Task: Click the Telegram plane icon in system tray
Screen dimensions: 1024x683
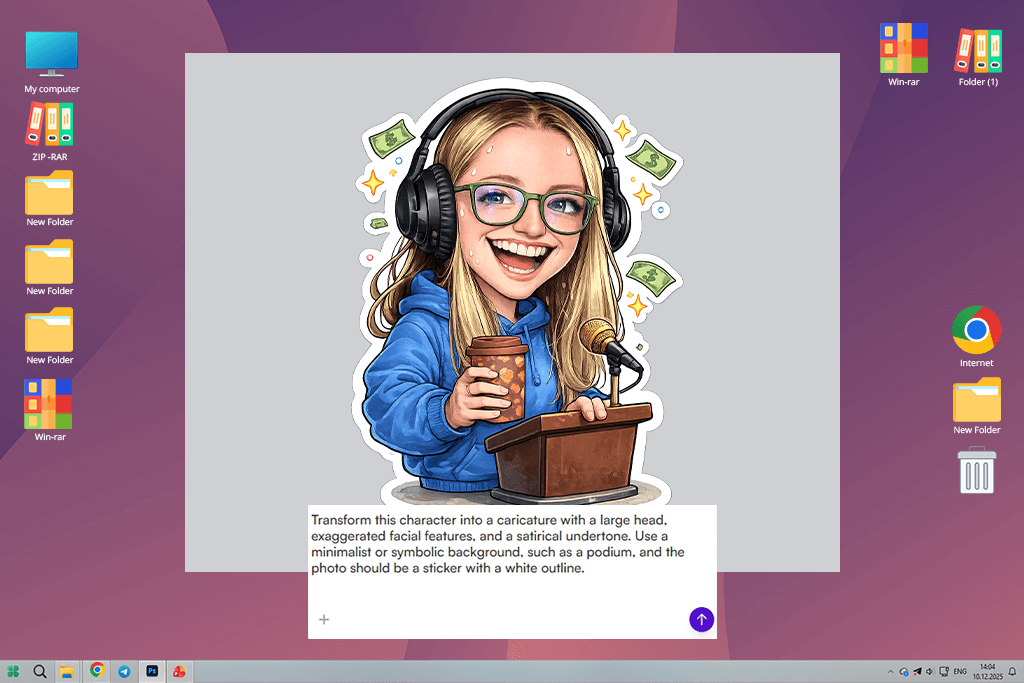Action: click(917, 671)
